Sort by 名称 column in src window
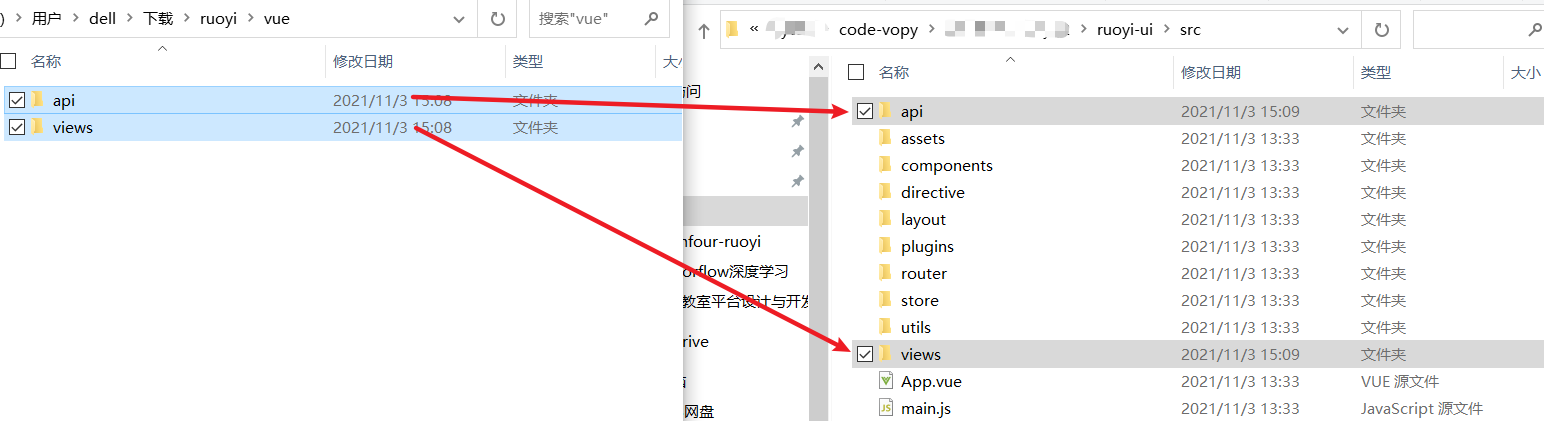The width and height of the screenshot is (1544, 421). (894, 72)
